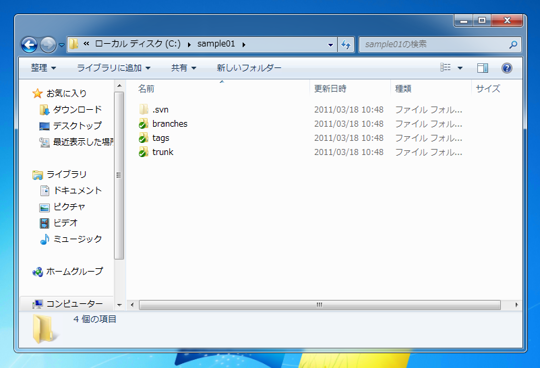Click the ホームグループ network icon
Viewport: 540px width, 368px height.
point(38,272)
